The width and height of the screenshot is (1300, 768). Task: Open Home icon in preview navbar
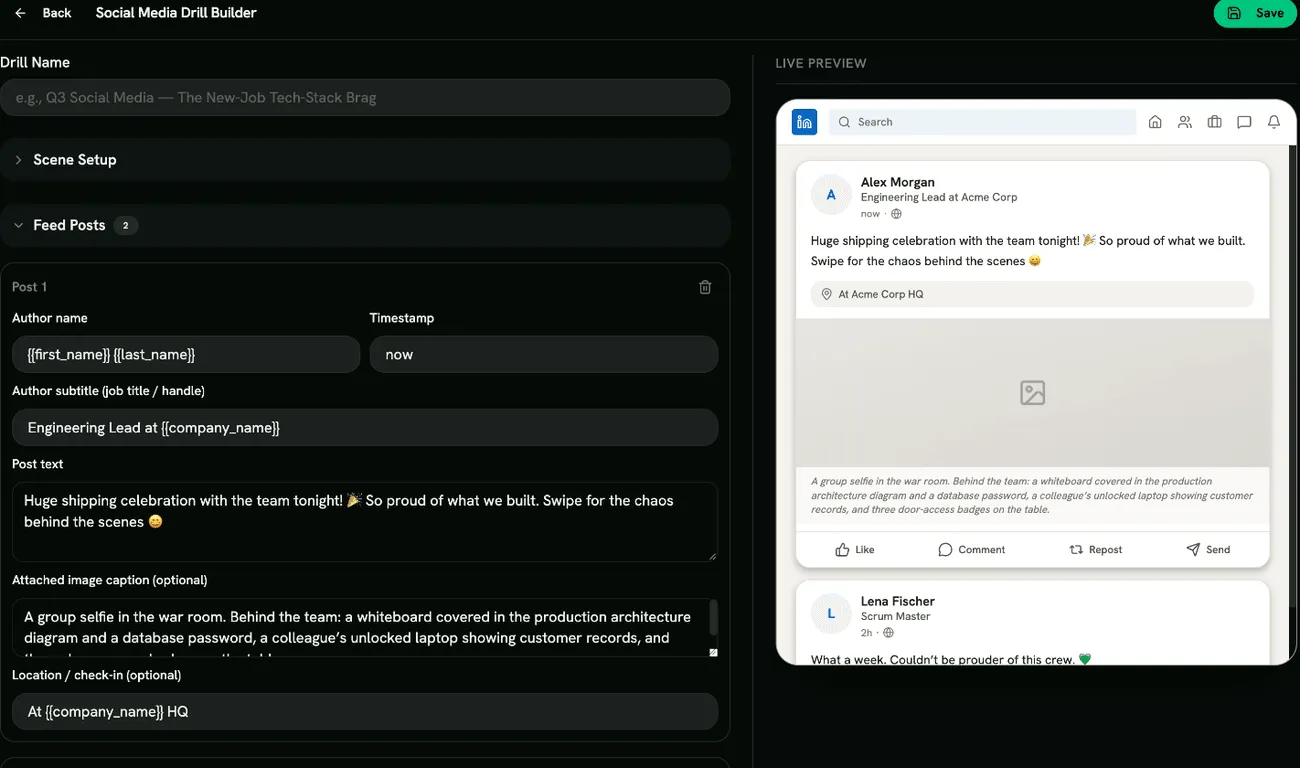[x=1155, y=122]
